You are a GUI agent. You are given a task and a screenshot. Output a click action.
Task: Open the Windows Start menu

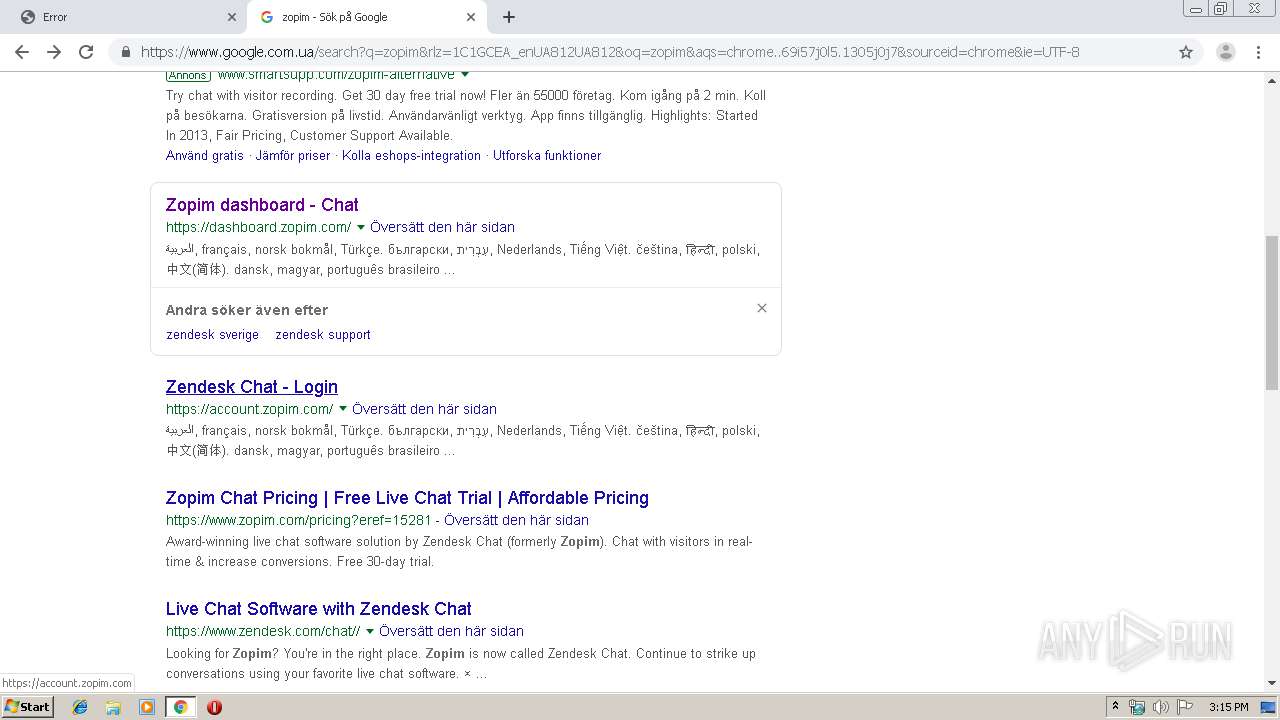[27, 706]
